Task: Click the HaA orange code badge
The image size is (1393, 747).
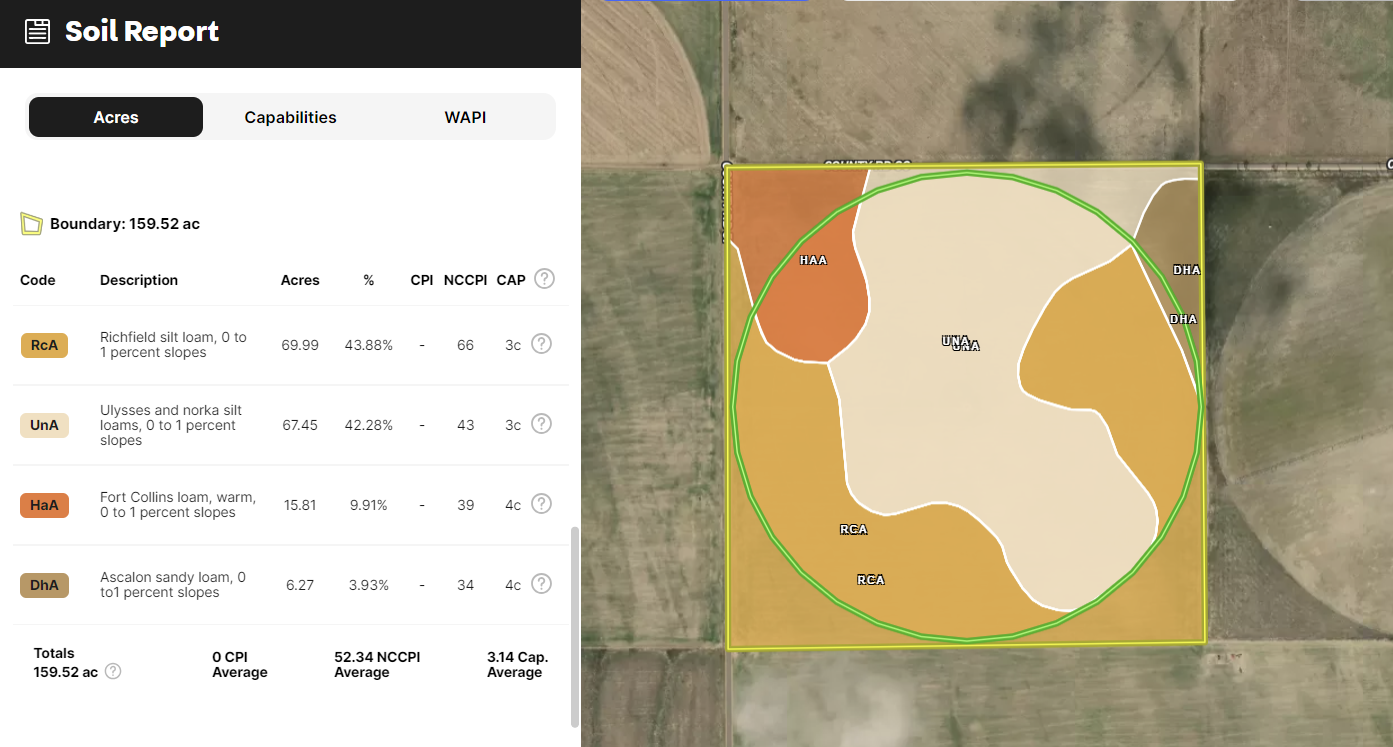Action: [44, 505]
